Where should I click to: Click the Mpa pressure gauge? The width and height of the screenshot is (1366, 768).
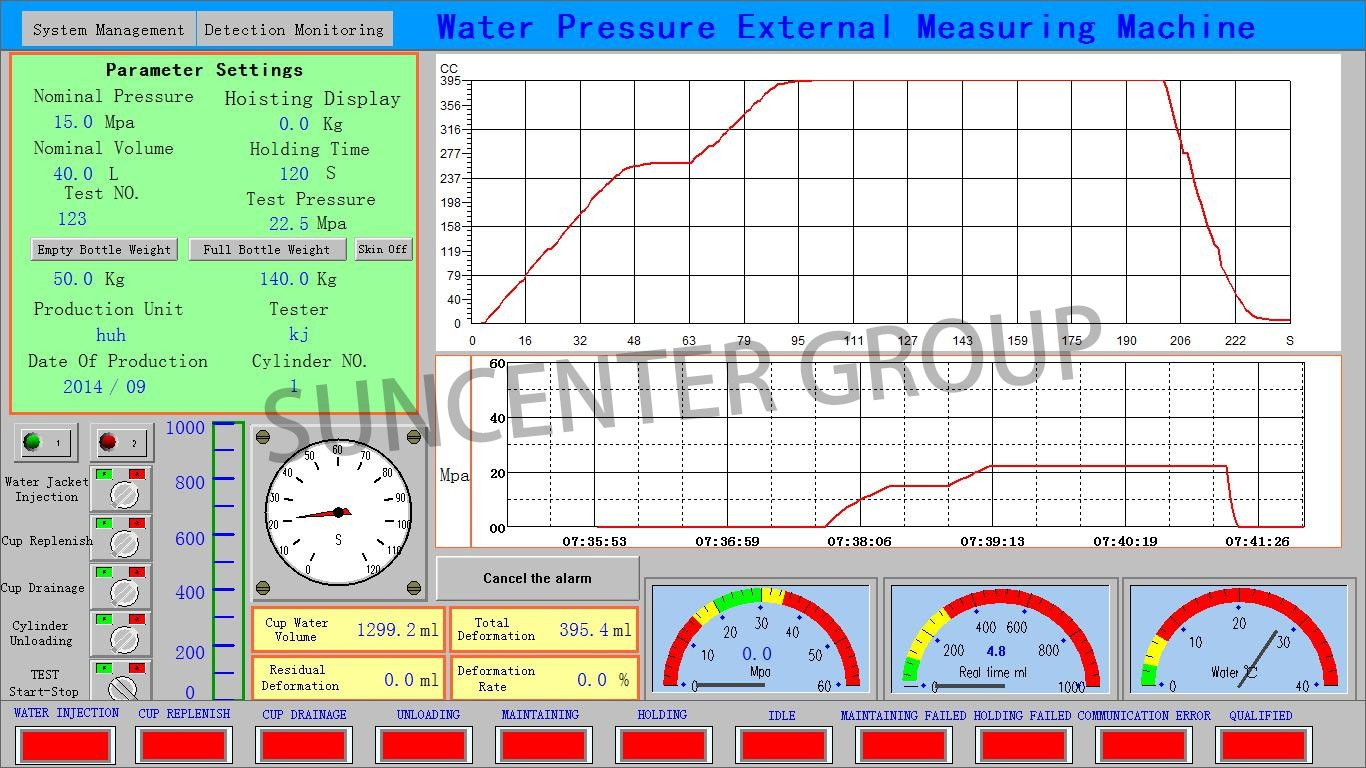[x=761, y=640]
